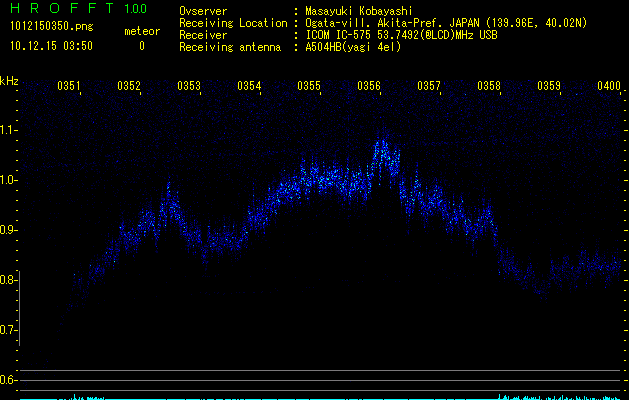Screen dimensions: 629x400
Task: Click the Receiving Location label
Action: pyautogui.click(x=233, y=23)
